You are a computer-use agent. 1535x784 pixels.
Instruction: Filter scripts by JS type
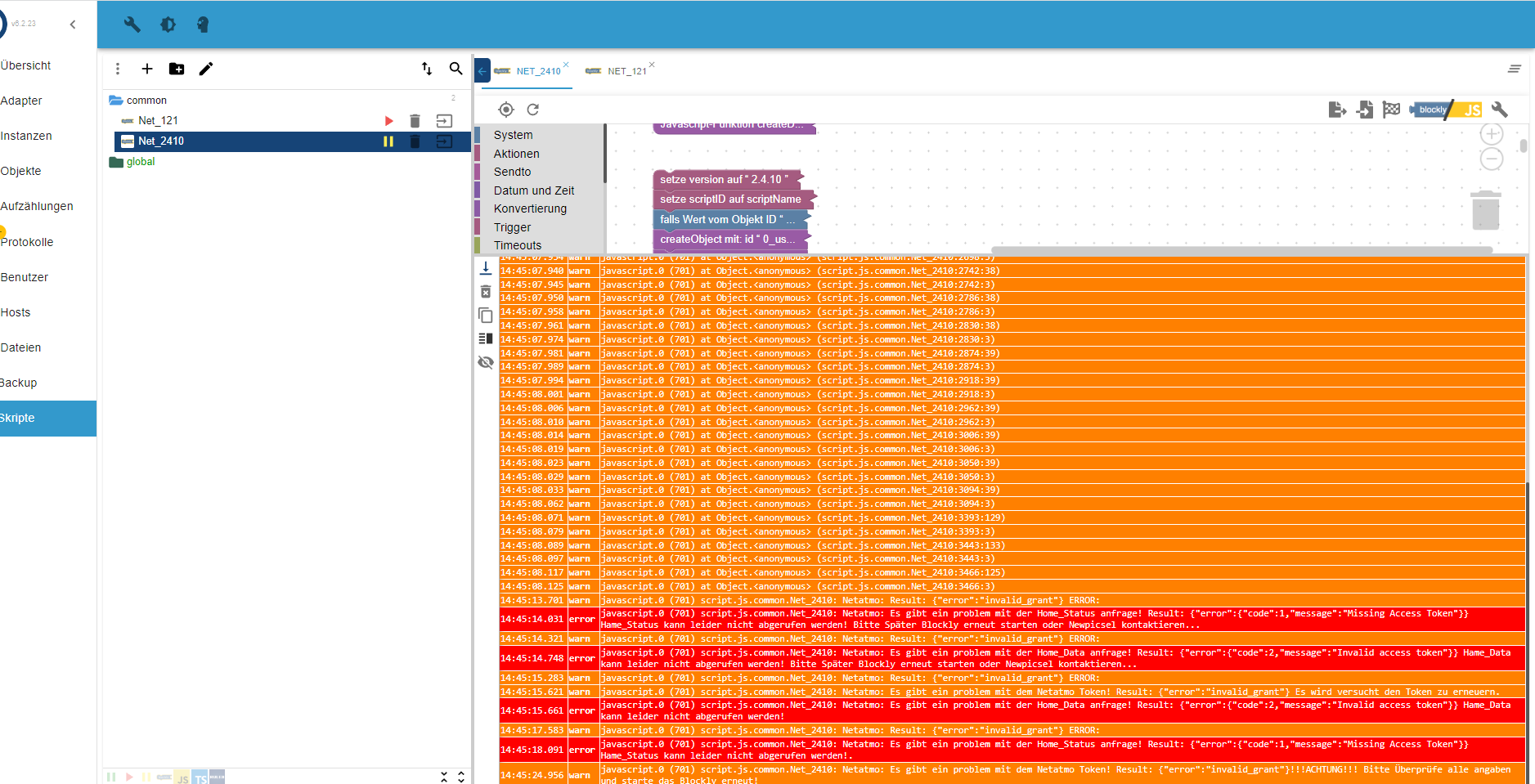(182, 777)
